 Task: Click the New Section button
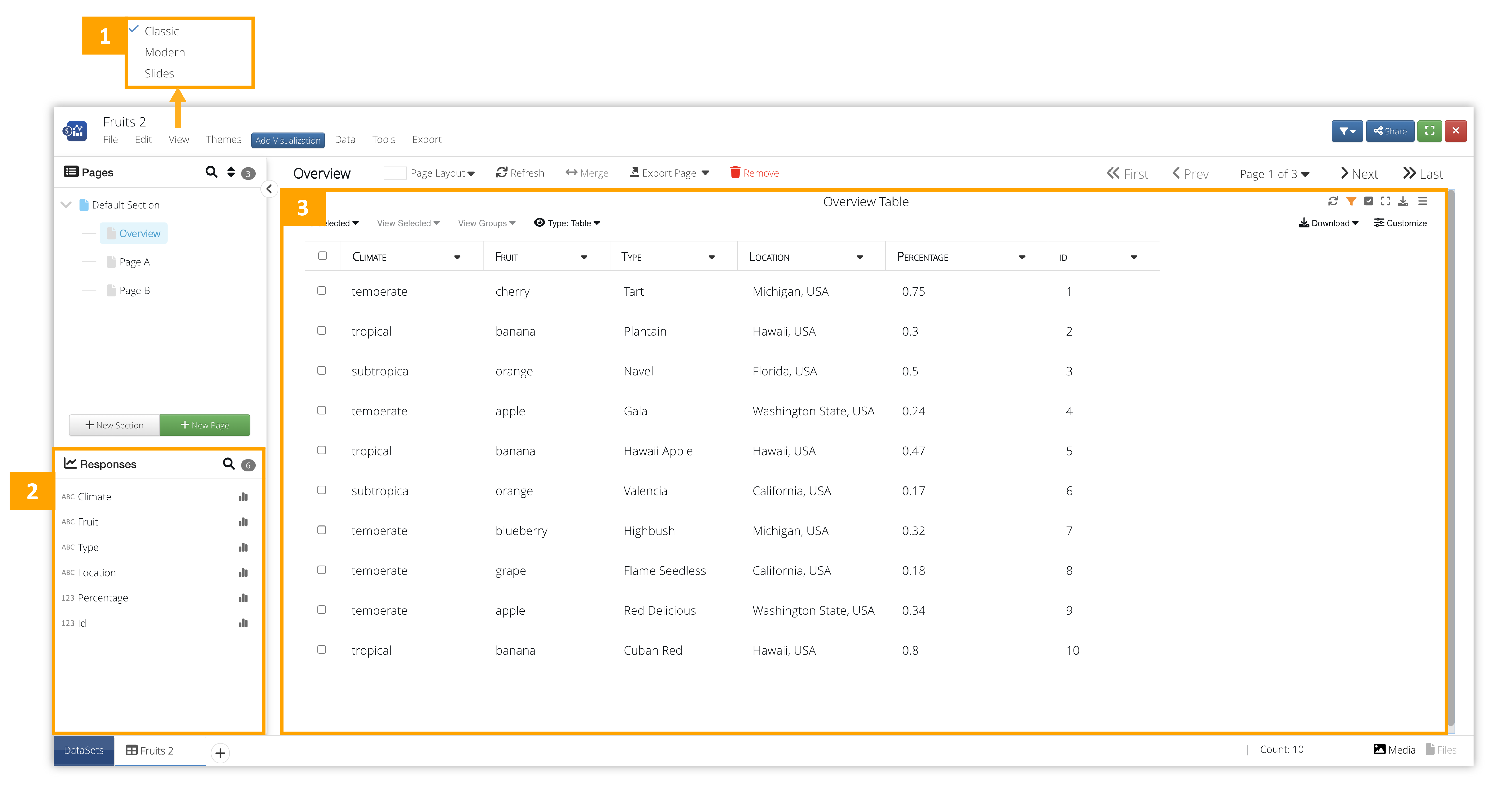pos(114,425)
